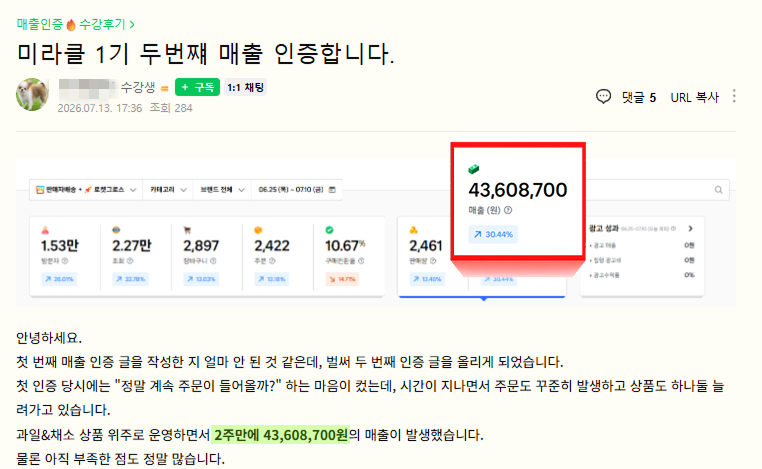This screenshot has height=469, width=762.
Task: Open help icon next to 조회
Action: point(130,261)
